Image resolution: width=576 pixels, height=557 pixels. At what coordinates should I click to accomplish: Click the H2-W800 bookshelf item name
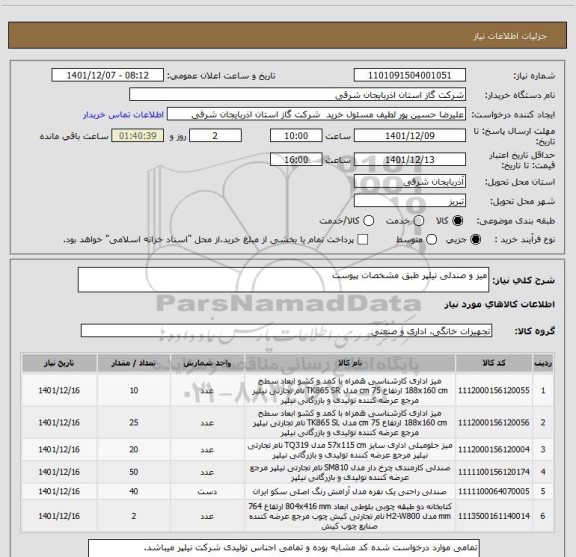pos(350,516)
